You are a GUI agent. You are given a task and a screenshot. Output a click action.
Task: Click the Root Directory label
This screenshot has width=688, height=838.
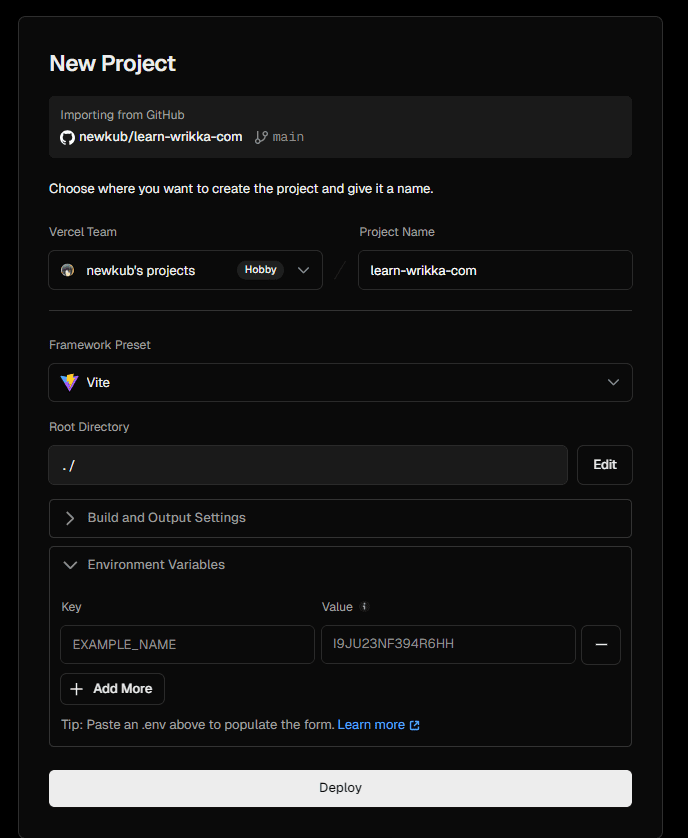[x=89, y=427]
